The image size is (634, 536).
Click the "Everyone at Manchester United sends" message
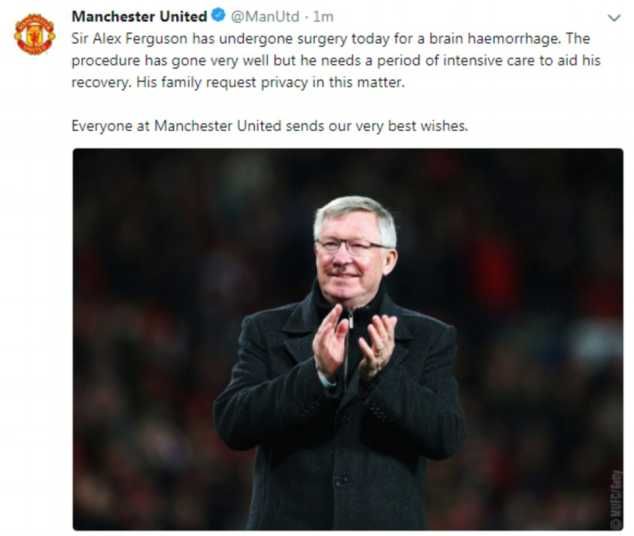[270, 126]
